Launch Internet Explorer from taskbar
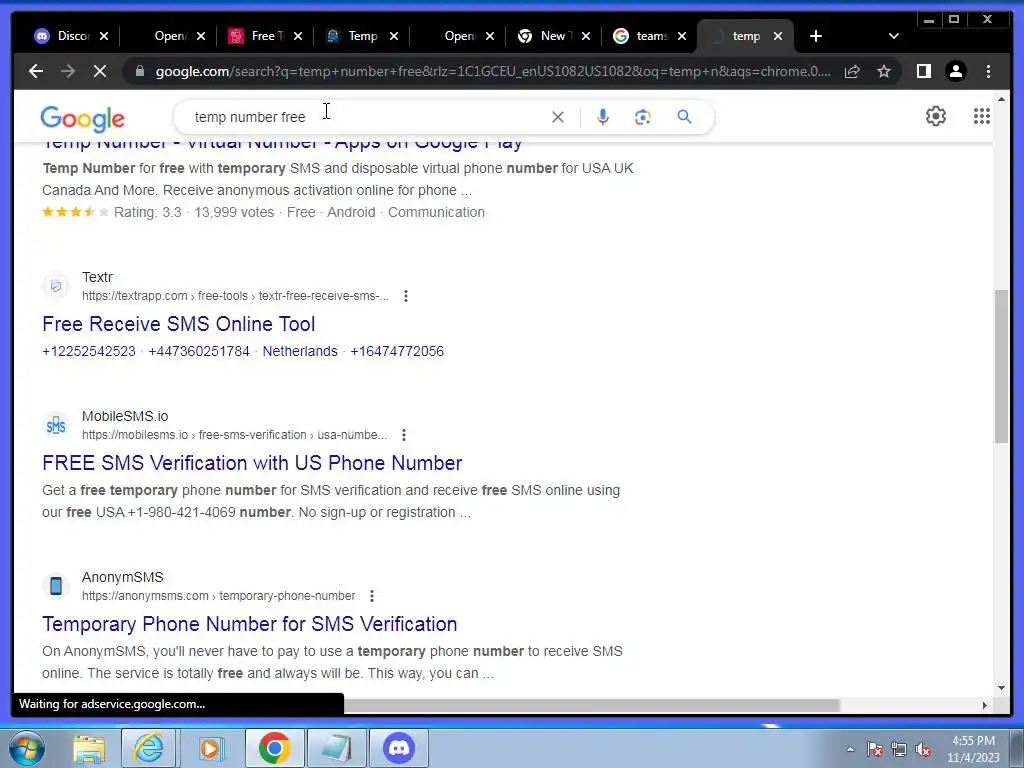The image size is (1024, 768). click(148, 748)
